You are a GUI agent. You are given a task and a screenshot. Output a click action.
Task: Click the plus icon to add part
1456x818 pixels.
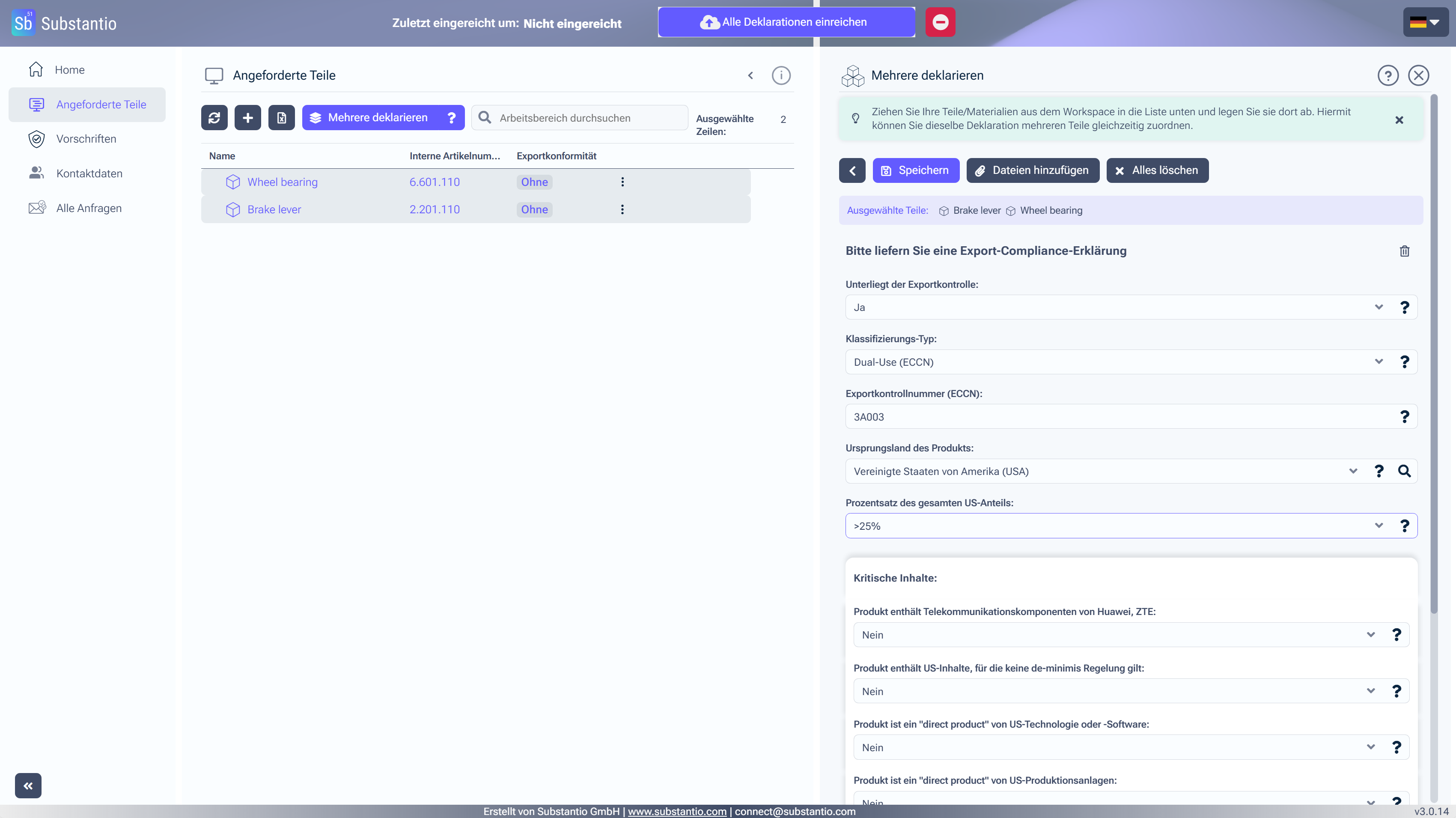pyautogui.click(x=247, y=118)
